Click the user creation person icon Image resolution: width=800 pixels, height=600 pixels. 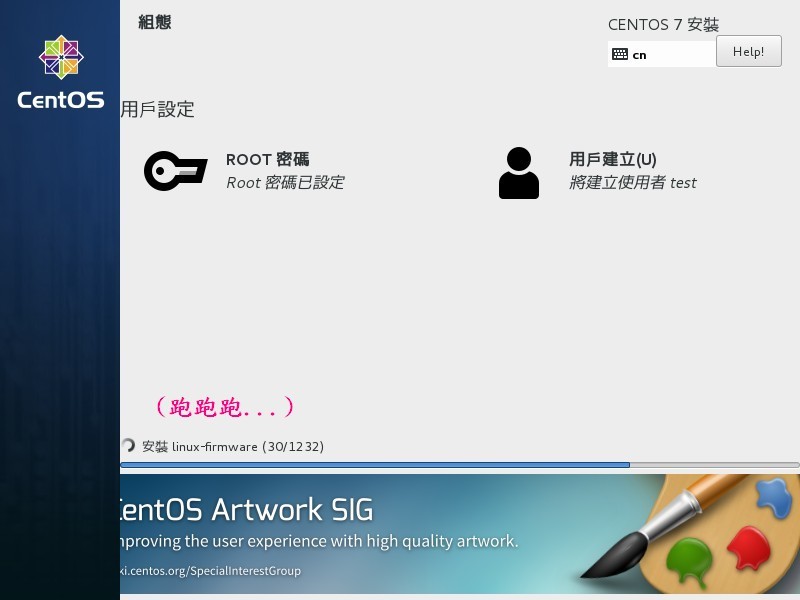click(x=519, y=173)
